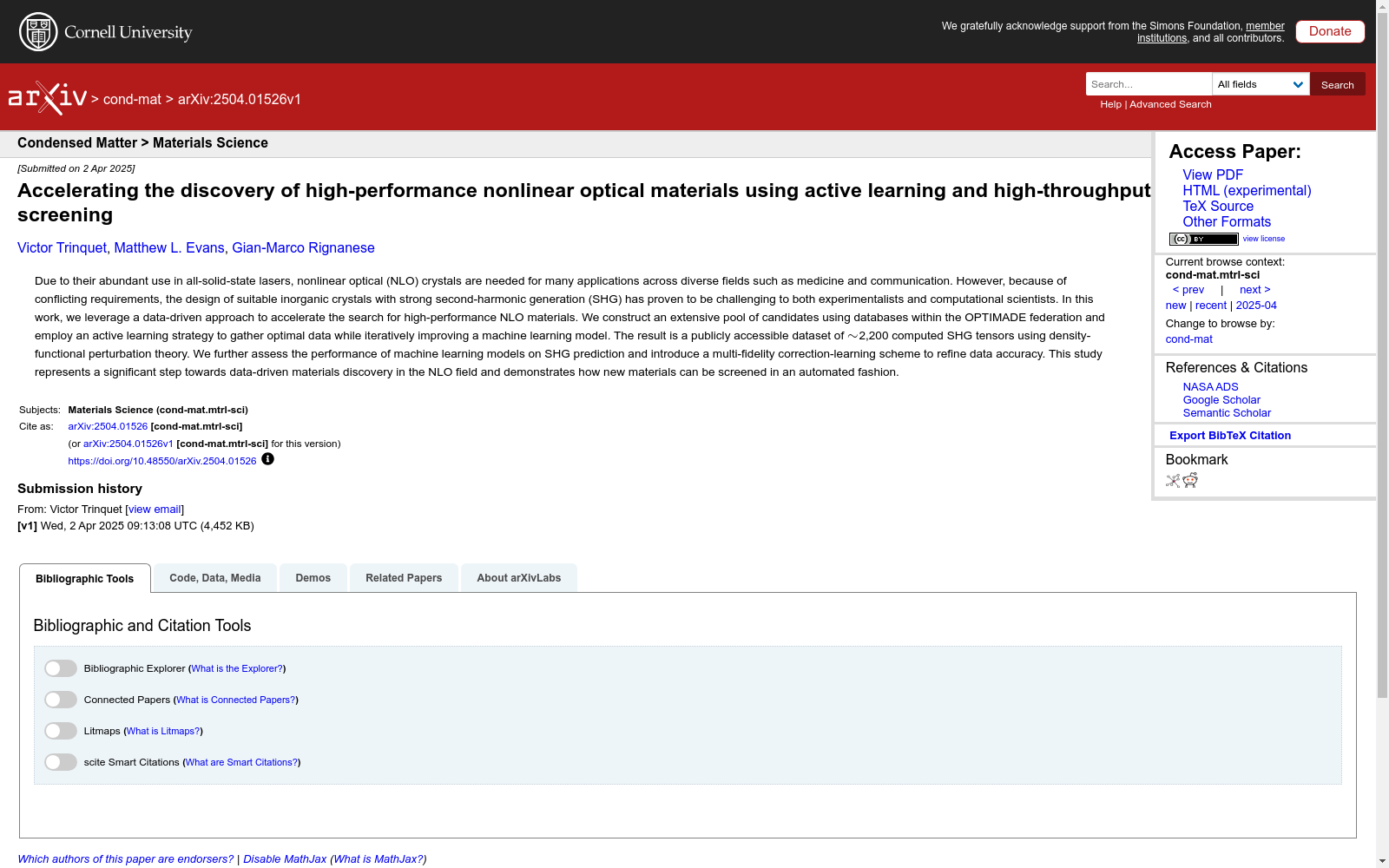Click the arXiv:2504.01526v1 version link
This screenshot has width=1389, height=868.
[x=128, y=444]
